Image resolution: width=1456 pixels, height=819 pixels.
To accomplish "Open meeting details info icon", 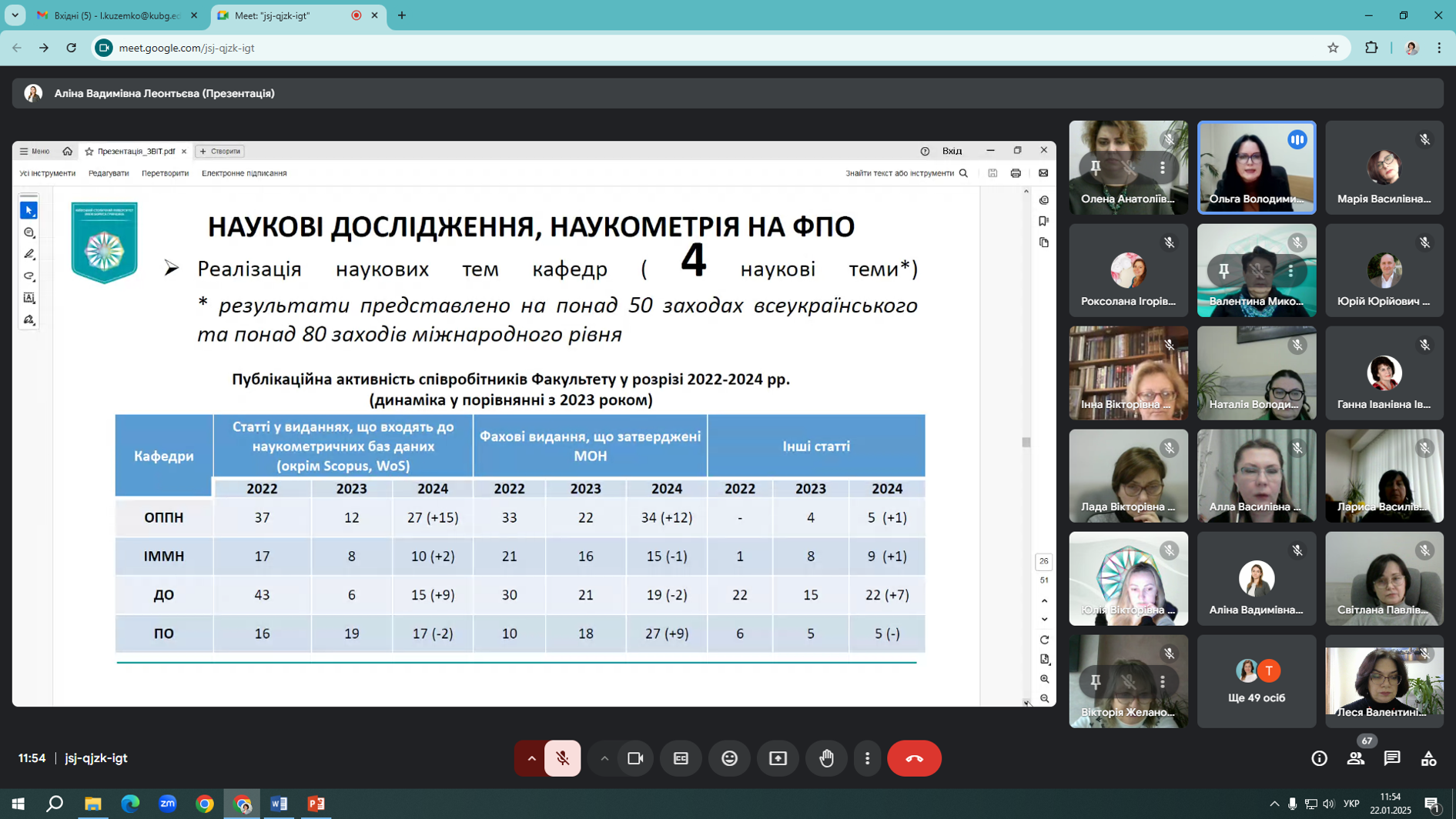I will click(1319, 758).
